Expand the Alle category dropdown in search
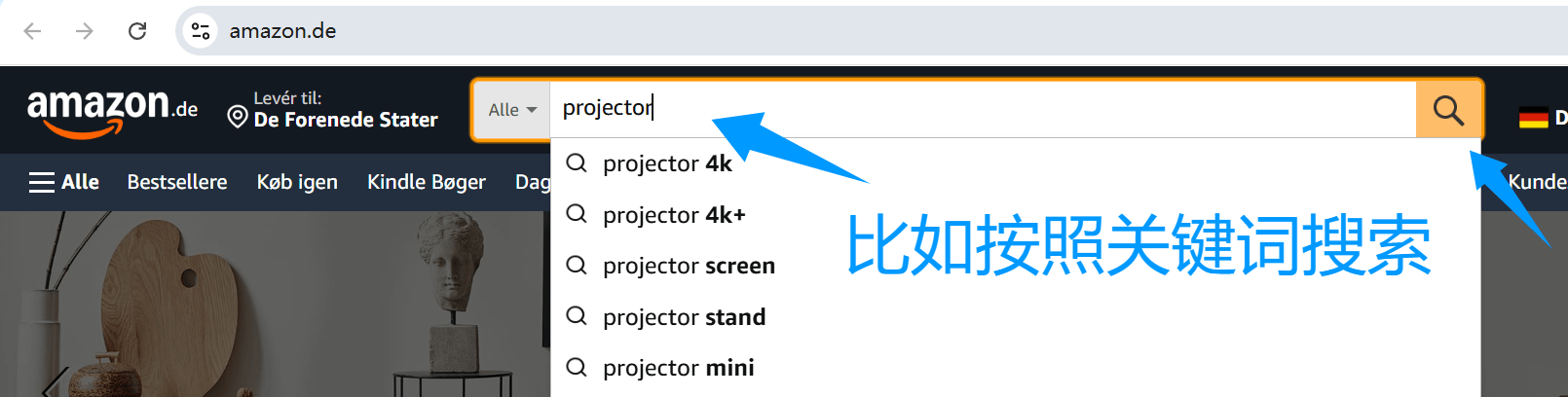1568x397 pixels. (x=512, y=110)
